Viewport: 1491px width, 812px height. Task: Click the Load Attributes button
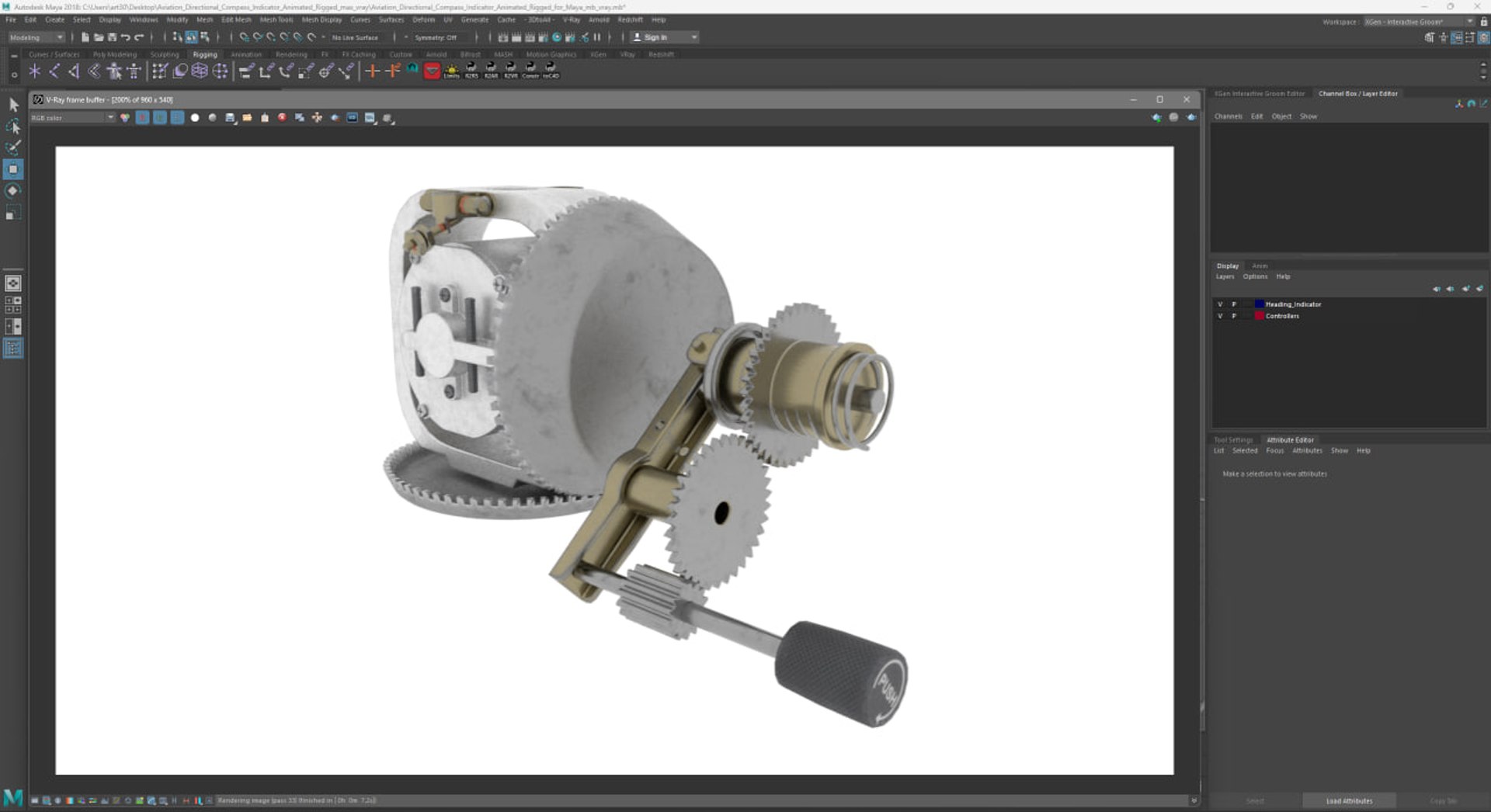[1349, 800]
